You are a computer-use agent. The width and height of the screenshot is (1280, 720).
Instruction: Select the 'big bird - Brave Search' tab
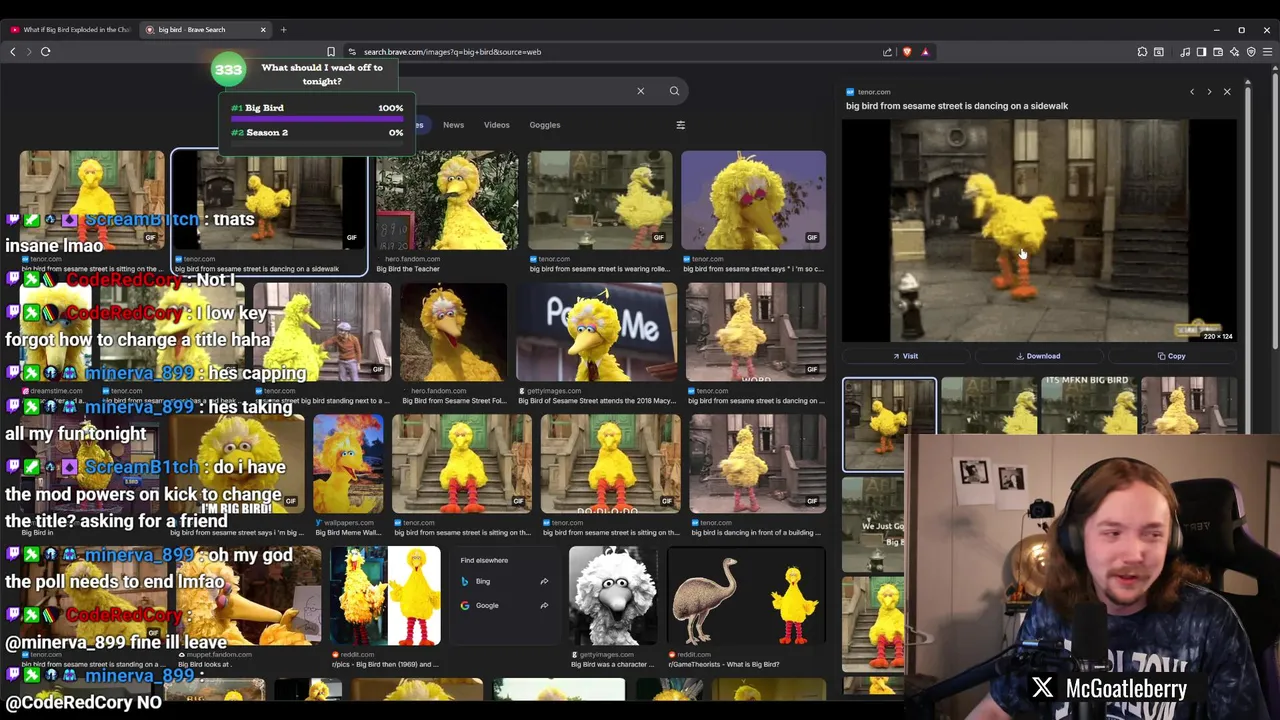point(205,29)
